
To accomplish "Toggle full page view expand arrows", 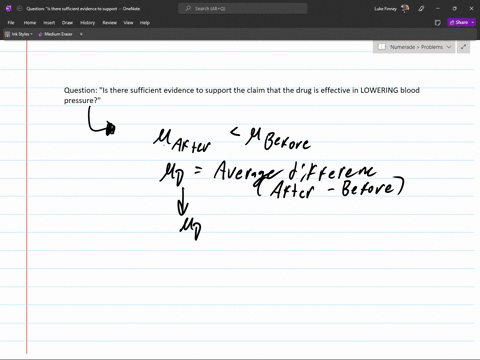I will tap(463, 47).
